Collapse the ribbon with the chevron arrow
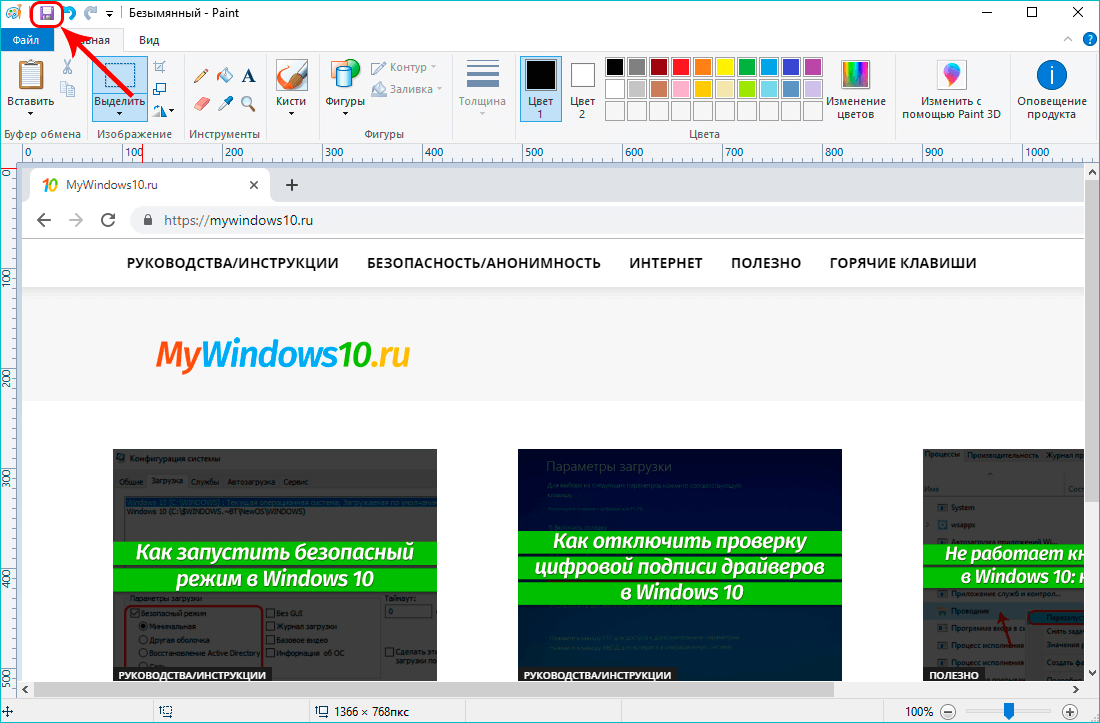This screenshot has width=1100, height=723. [x=1064, y=40]
